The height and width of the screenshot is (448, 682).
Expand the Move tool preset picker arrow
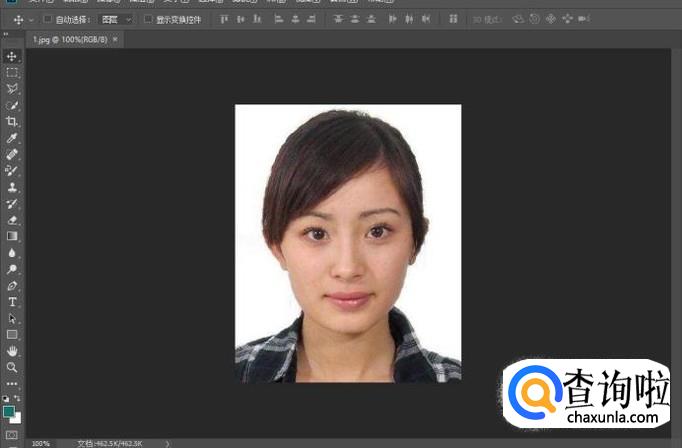32,19
